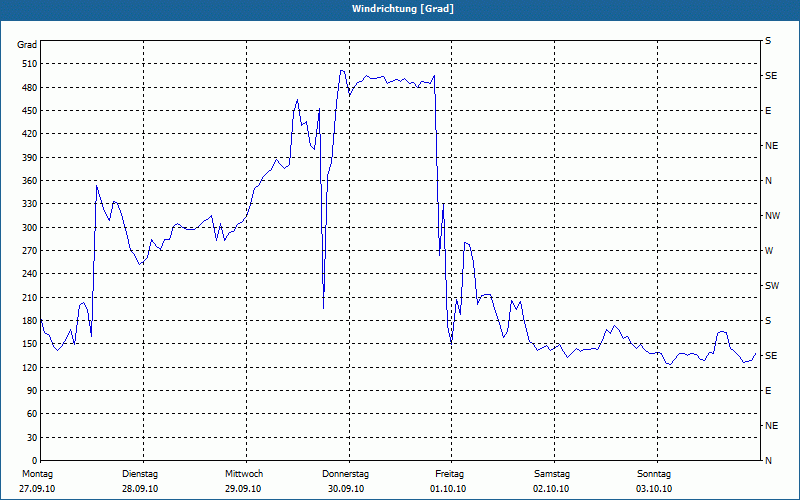
Task: Click the 510 value on the left axis
Action: [x=30, y=64]
